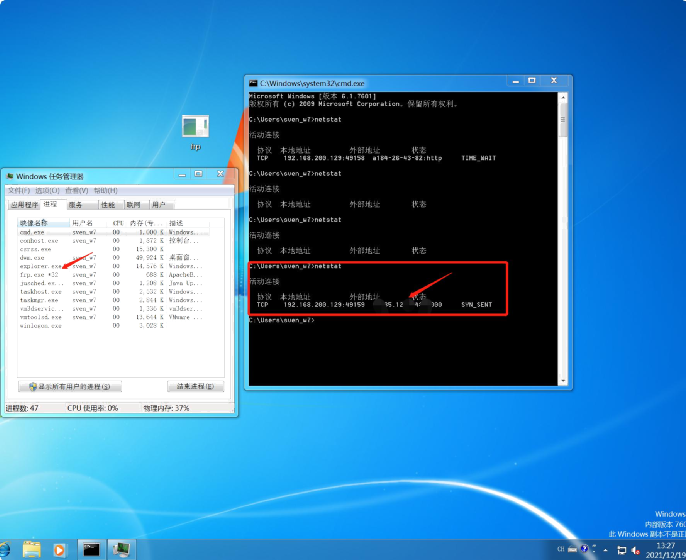Sort processes by the 映像名称 column header
686x560 pixels.
38,221
